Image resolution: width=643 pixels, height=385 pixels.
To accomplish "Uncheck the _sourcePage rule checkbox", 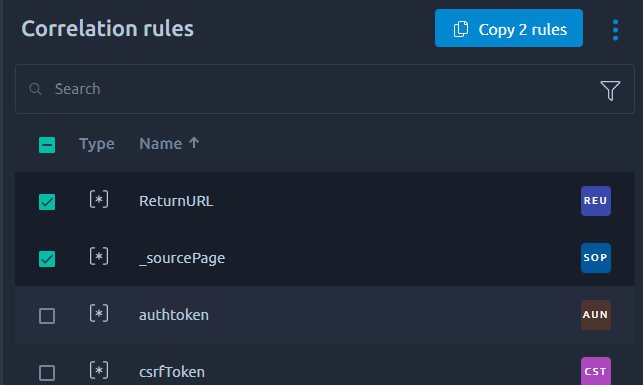I will coord(47,259).
